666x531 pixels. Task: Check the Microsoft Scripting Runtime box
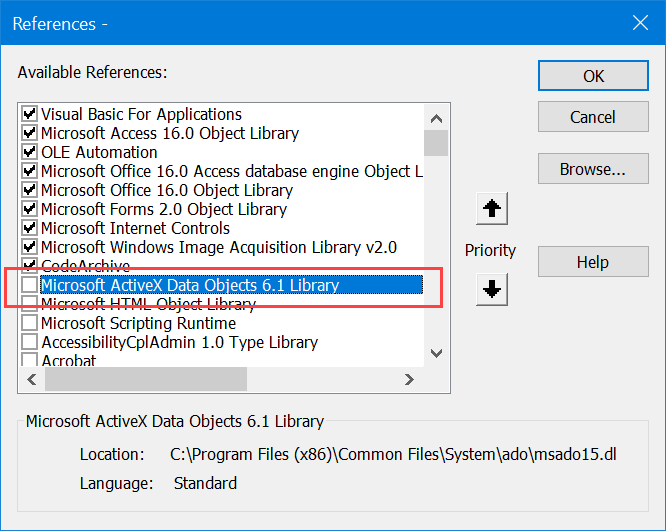tap(30, 324)
